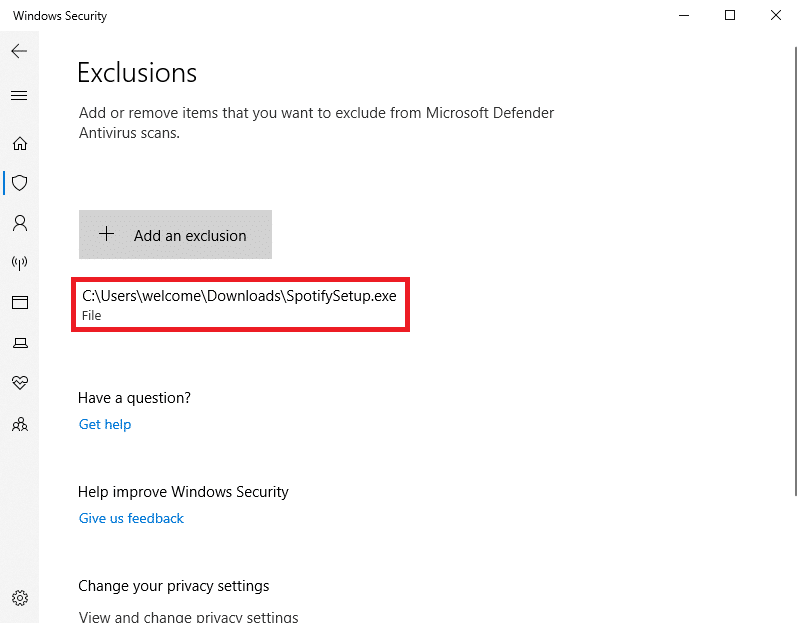797x623 pixels.
Task: Open the hamburger navigation menu
Action: (19, 96)
